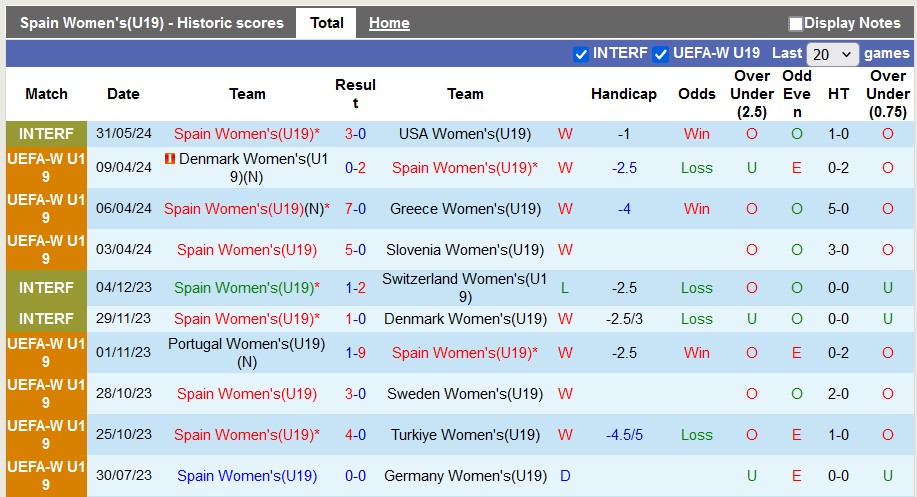This screenshot has width=917, height=497.
Task: Open Germany Women's(U19) team link
Action: pos(466,475)
